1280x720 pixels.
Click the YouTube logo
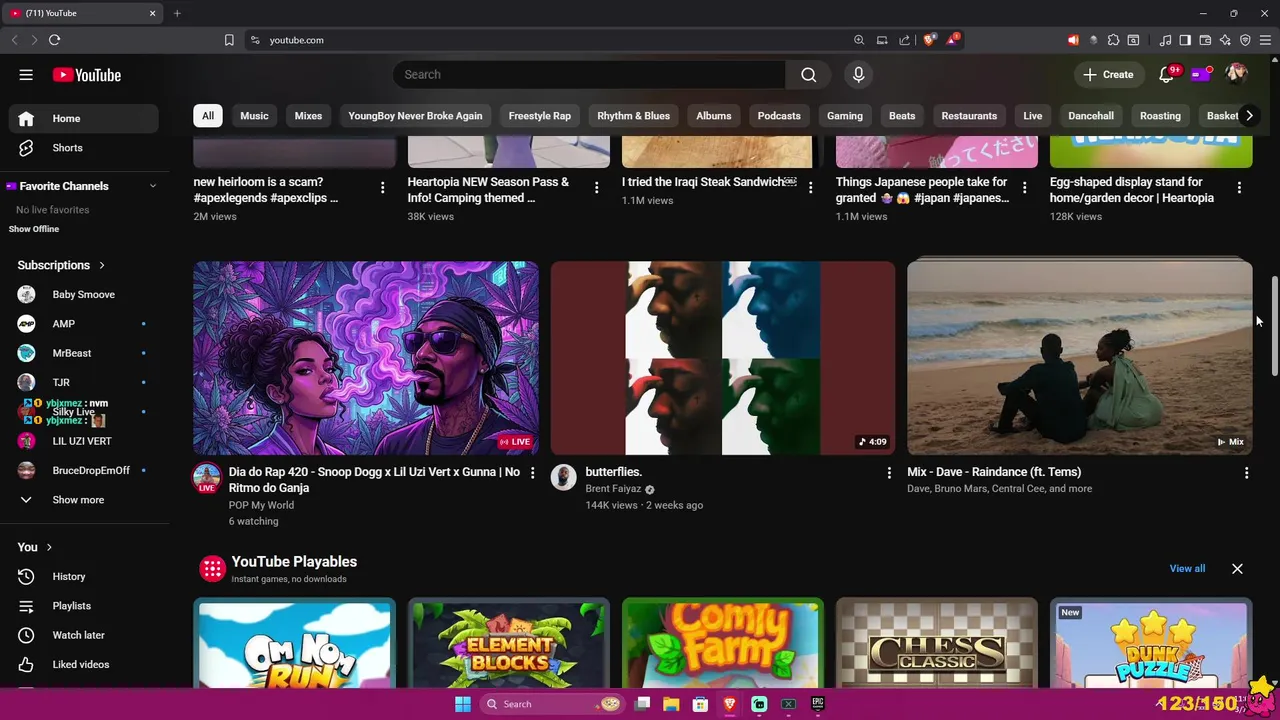pos(87,75)
